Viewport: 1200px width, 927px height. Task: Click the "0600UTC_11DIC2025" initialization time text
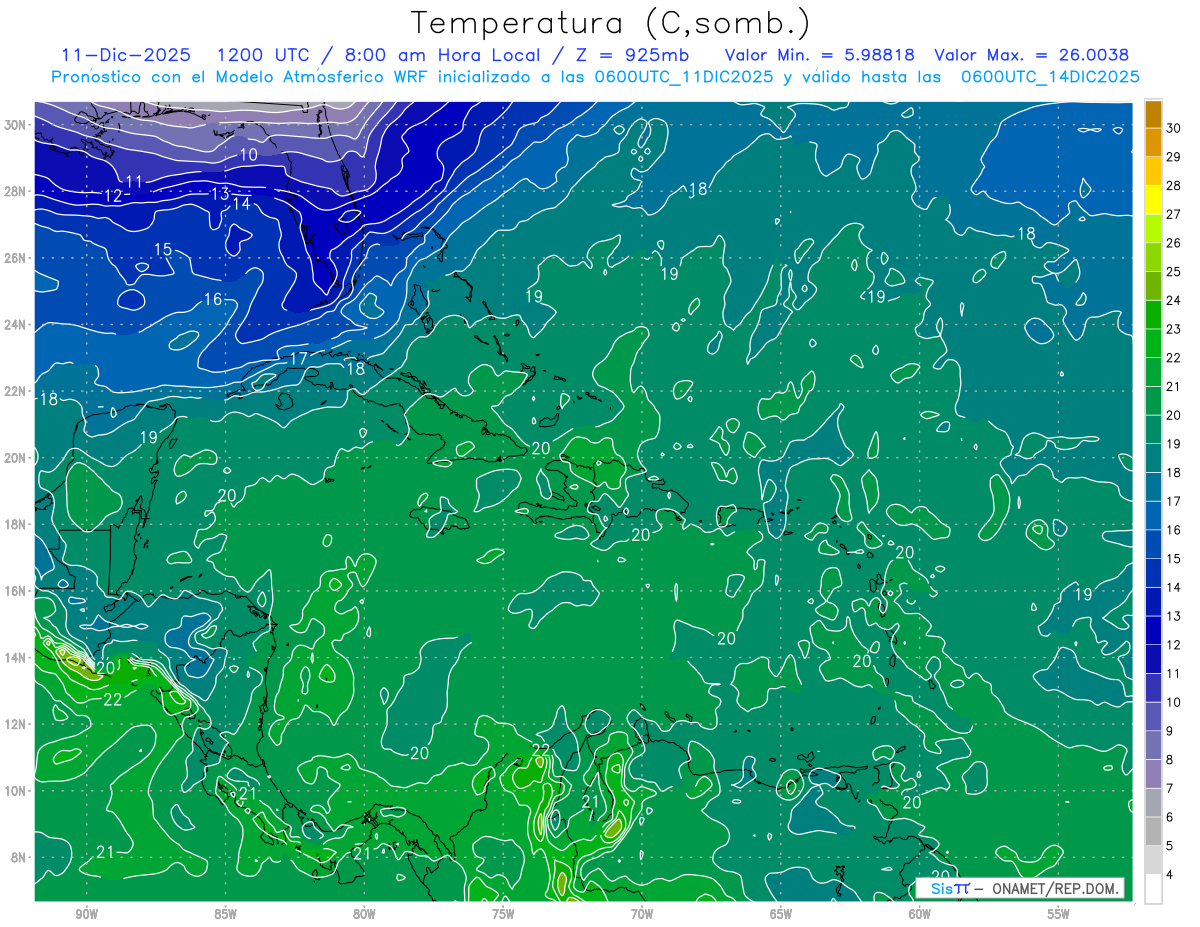tap(683, 77)
